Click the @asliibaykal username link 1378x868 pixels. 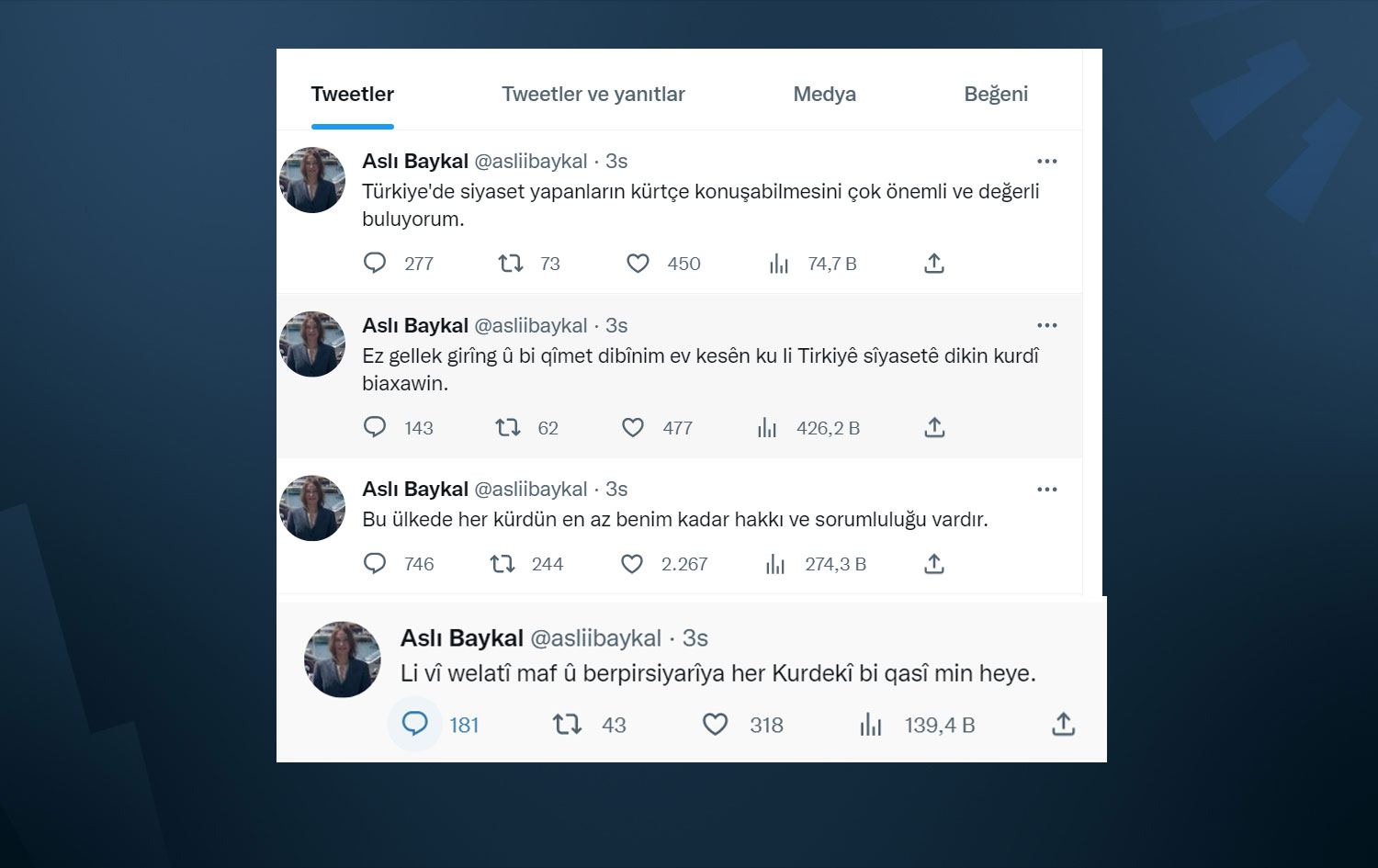click(x=529, y=161)
